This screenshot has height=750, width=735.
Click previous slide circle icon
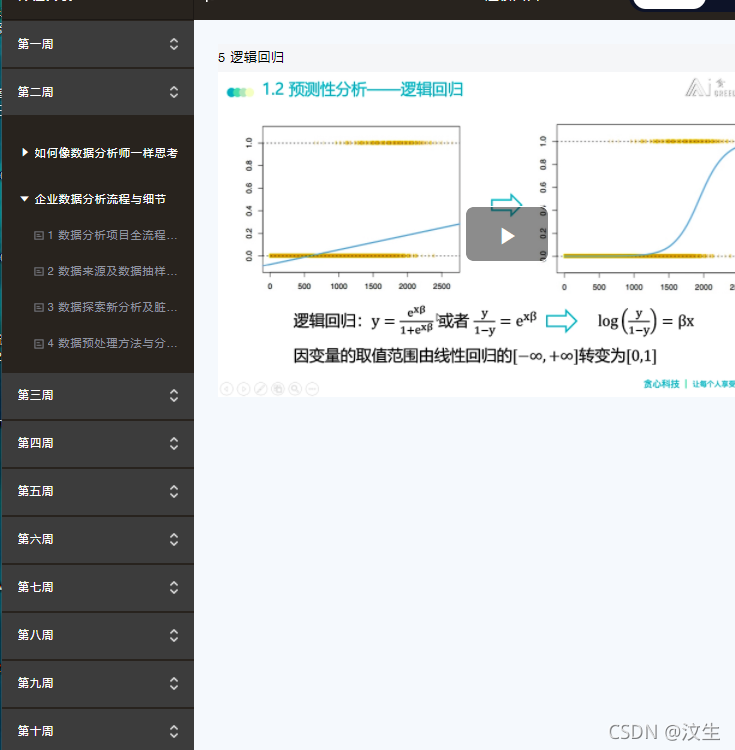tap(227, 389)
